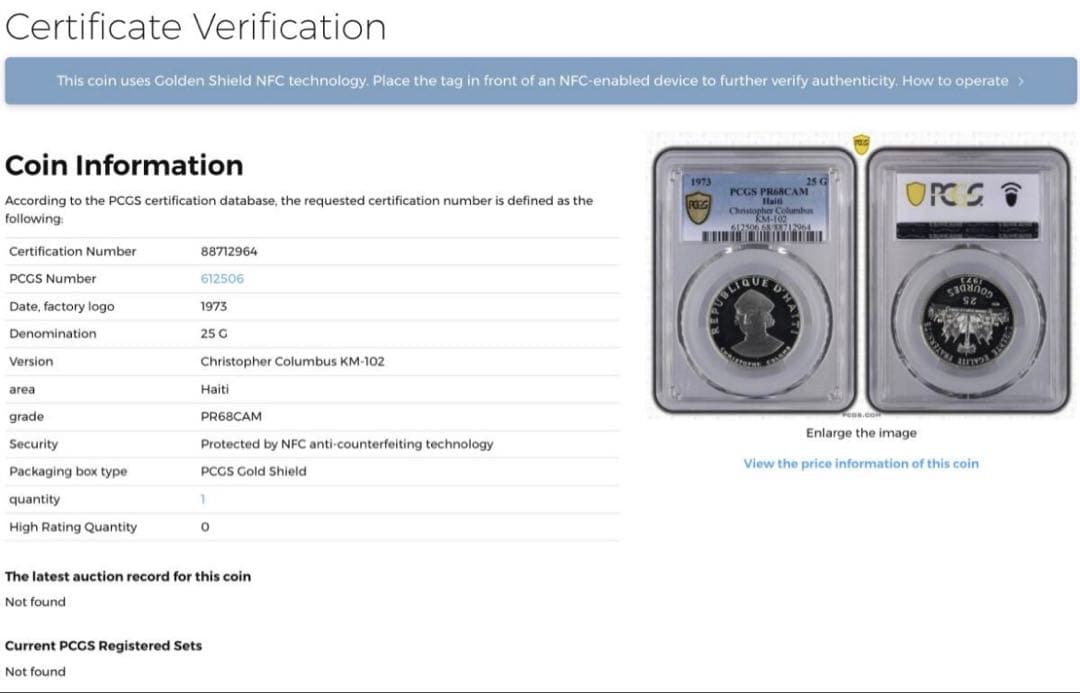Click the Current PCGS Registered Sets heading
Screen dimensions: 1080x693
[103, 646]
